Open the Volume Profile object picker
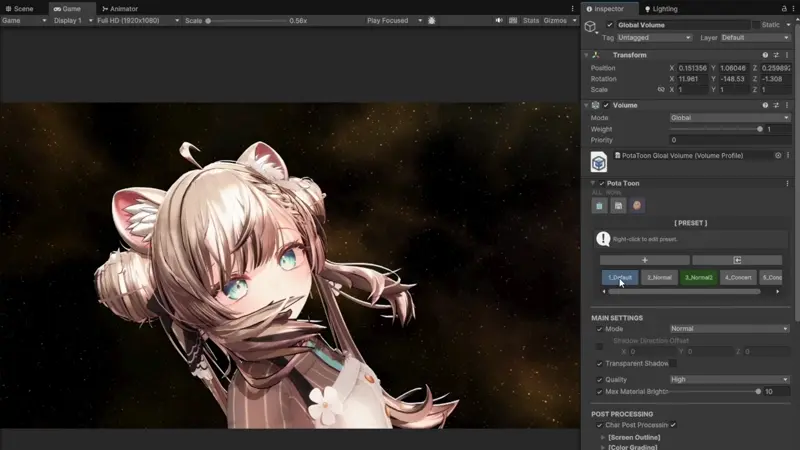The width and height of the screenshot is (800, 450). coord(778,156)
